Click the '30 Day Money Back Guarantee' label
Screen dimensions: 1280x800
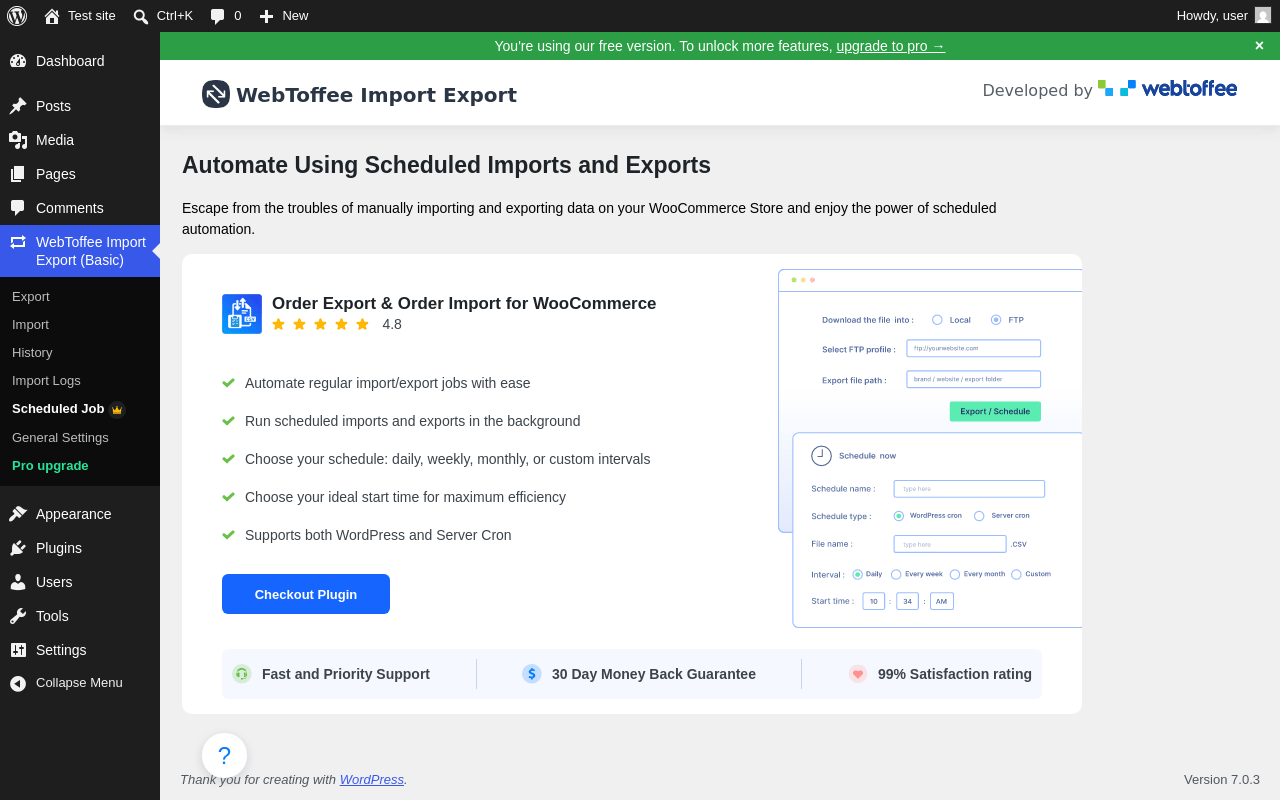click(654, 674)
